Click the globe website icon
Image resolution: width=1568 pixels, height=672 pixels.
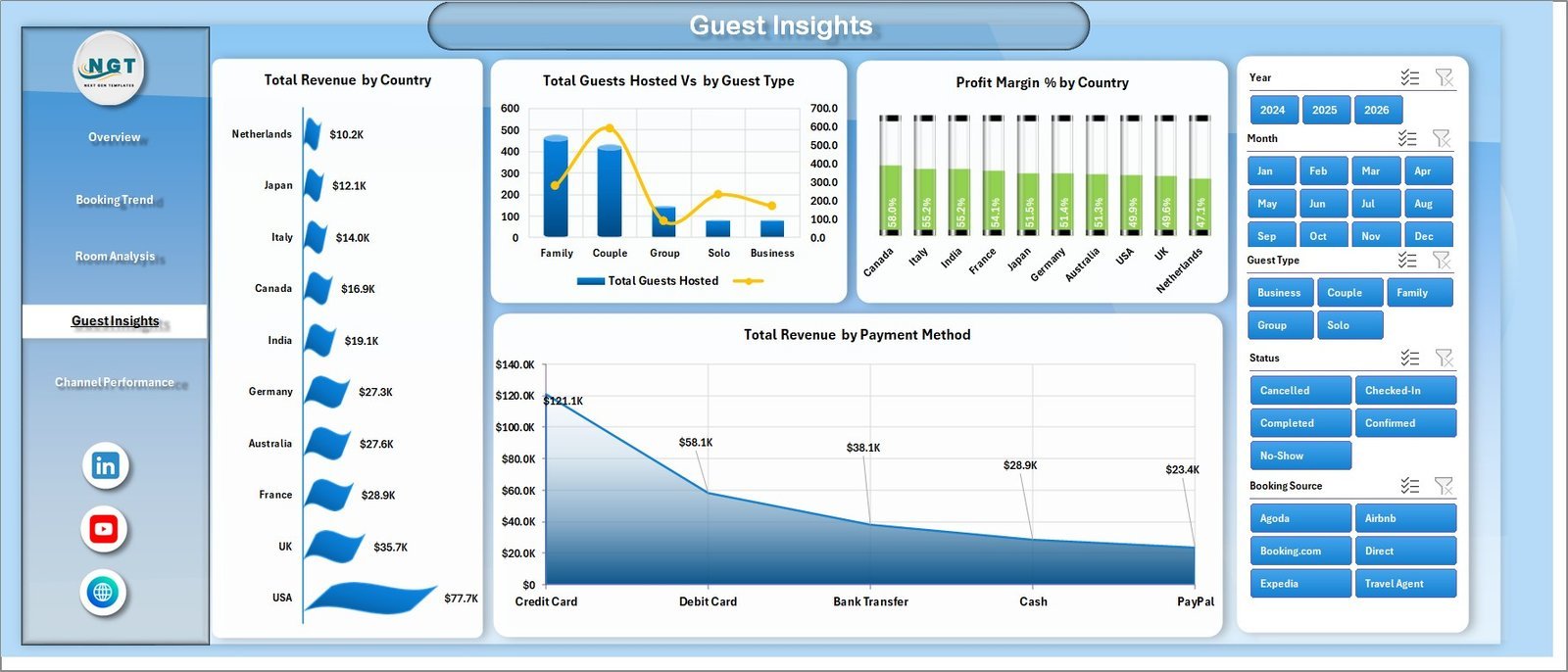103,593
